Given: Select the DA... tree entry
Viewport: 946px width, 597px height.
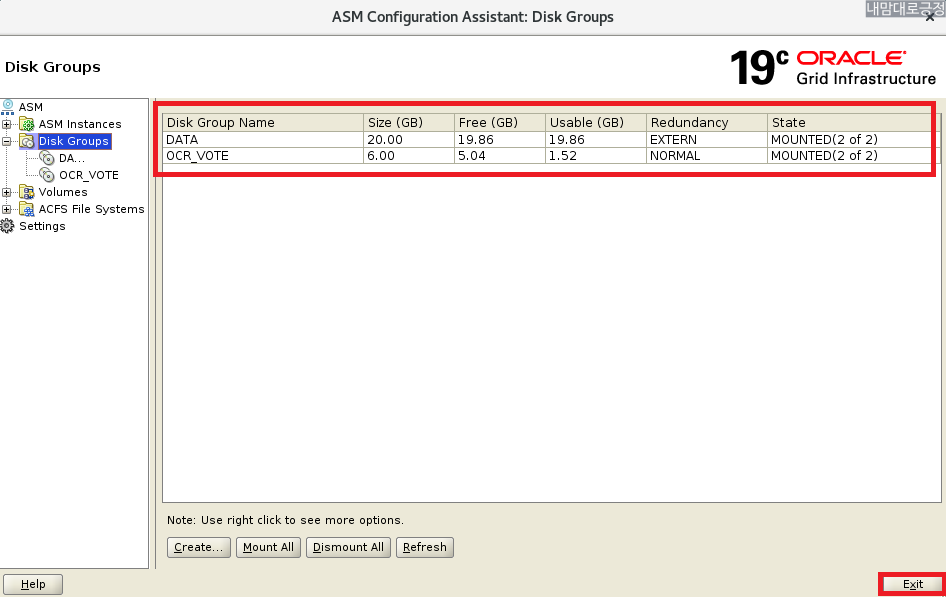Looking at the screenshot, I should [72, 159].
